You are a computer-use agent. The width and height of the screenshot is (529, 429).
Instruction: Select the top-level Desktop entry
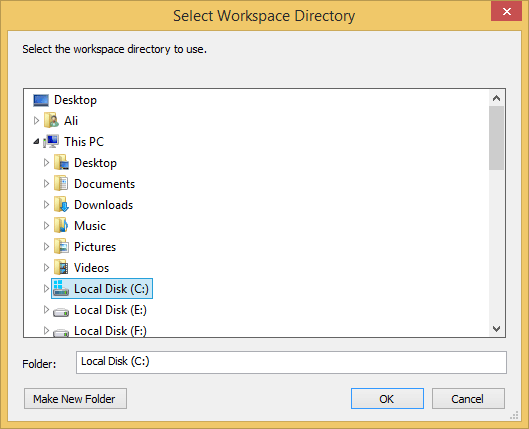coord(75,100)
